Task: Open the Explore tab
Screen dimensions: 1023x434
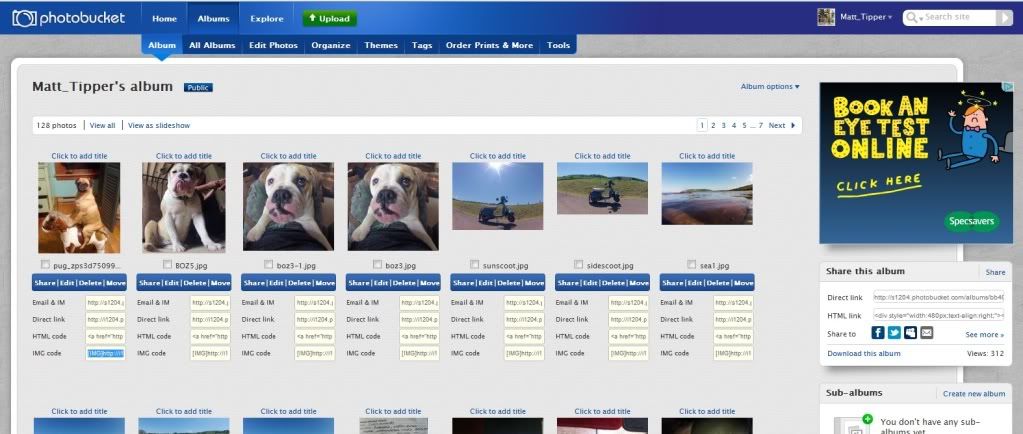Action: (267, 18)
